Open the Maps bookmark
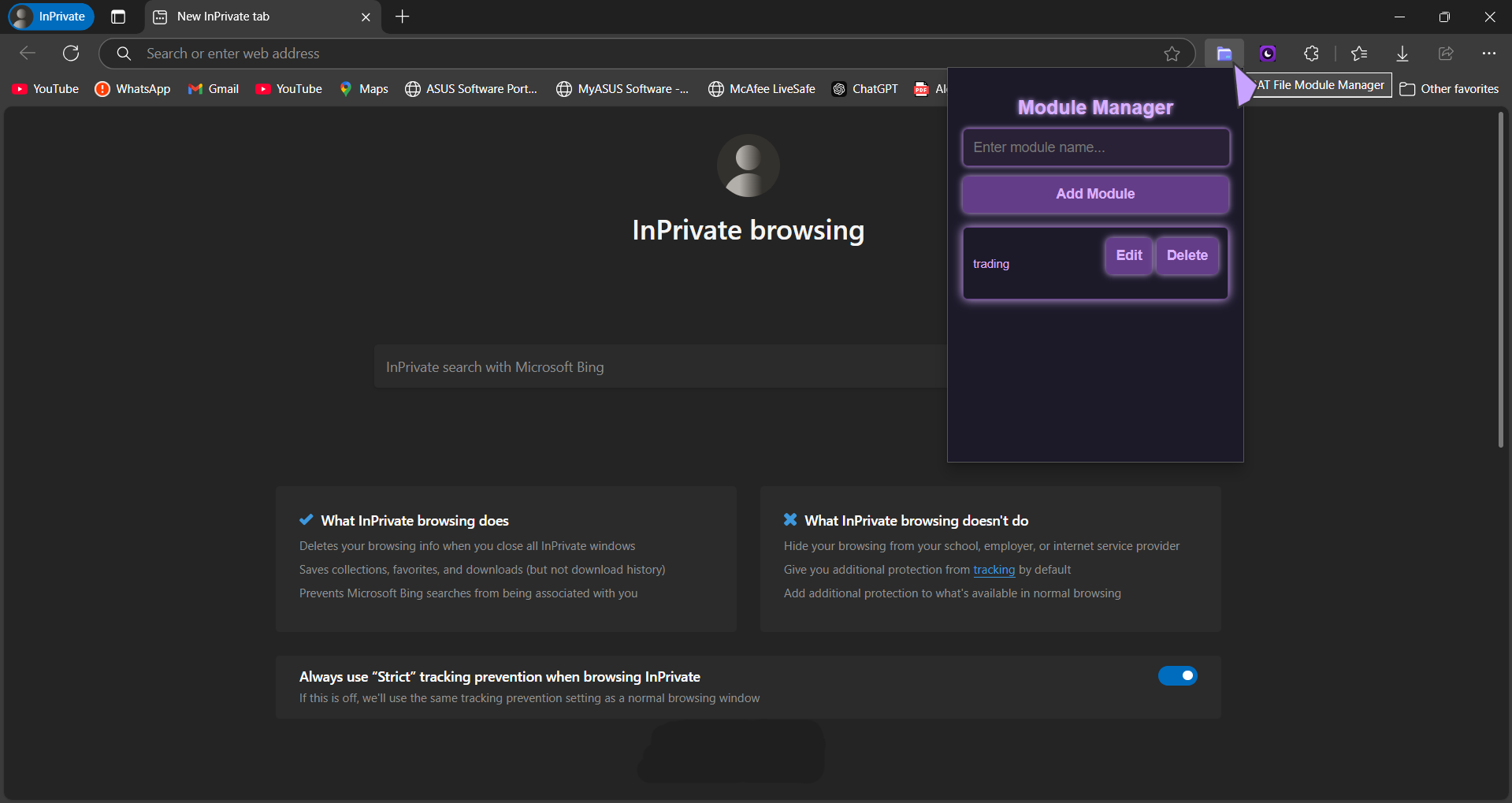This screenshot has height=803, width=1512. [363, 88]
